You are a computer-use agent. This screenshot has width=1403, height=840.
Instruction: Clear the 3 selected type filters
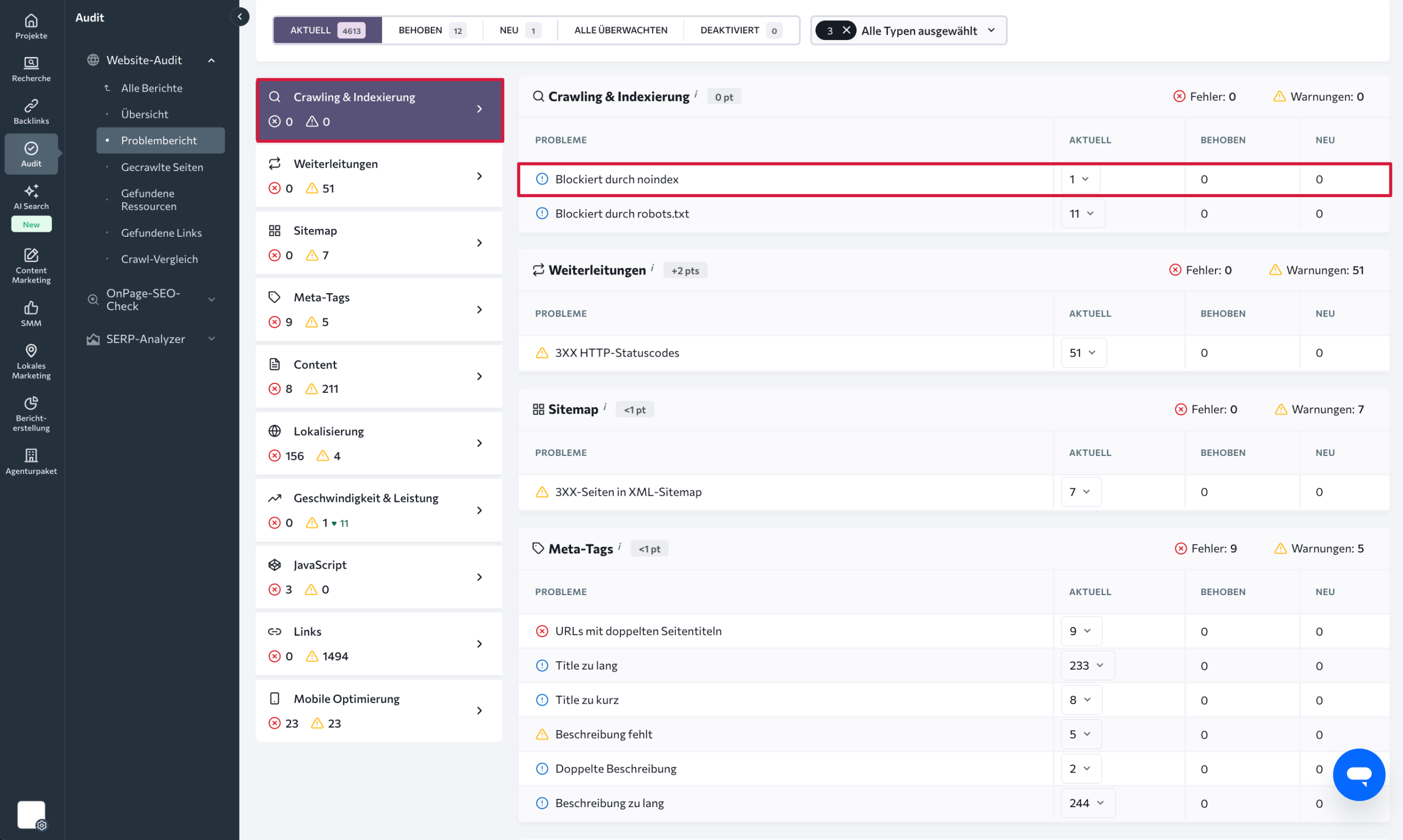point(846,30)
